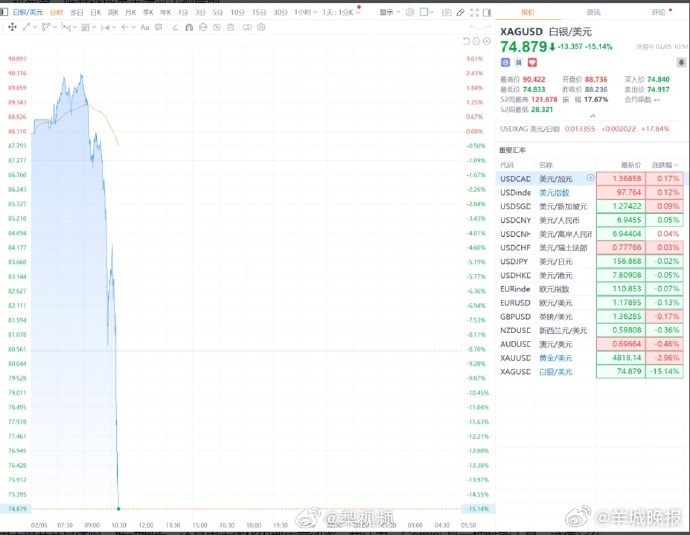
Task: Select the text 'Aa' annotation tool
Action: [x=145, y=27]
